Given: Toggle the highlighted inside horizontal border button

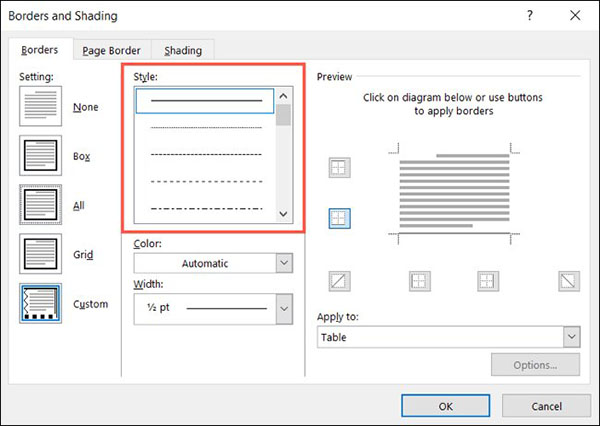Looking at the screenshot, I should click(x=340, y=217).
